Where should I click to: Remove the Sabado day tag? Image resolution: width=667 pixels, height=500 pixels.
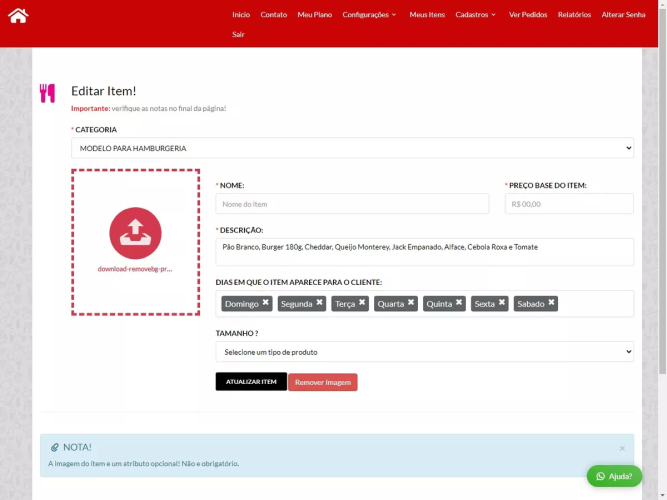(551, 303)
